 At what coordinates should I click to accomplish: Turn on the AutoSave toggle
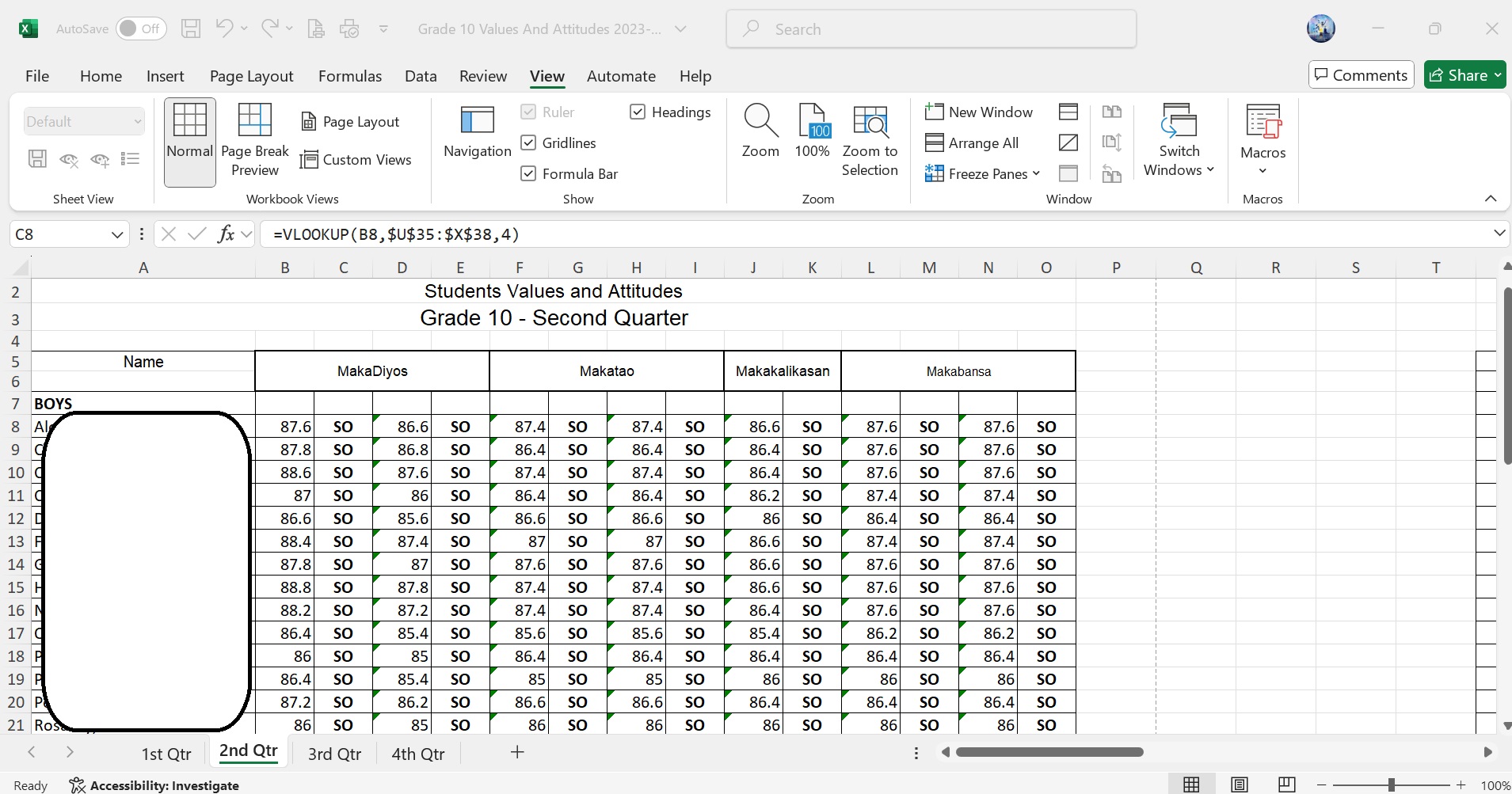pos(140,29)
